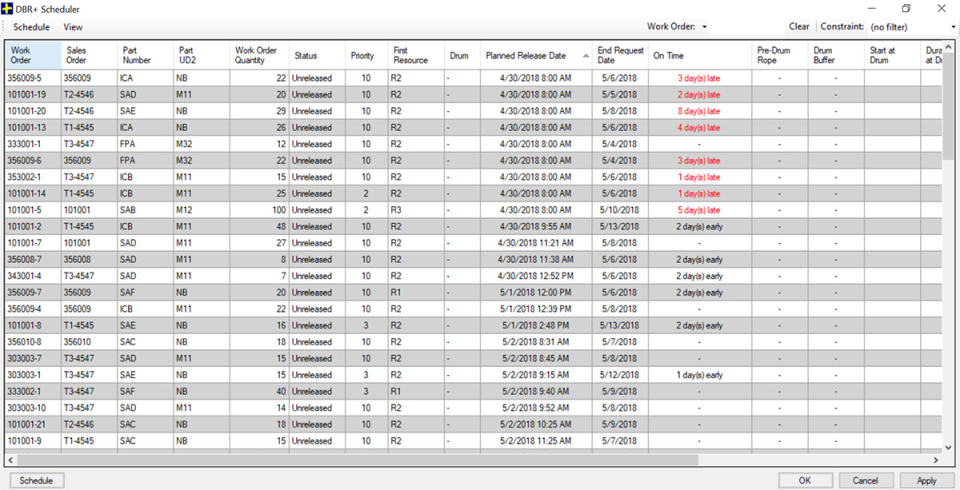The image size is (960, 490).
Task: Select work order 356009-5 cell
Action: click(33, 78)
